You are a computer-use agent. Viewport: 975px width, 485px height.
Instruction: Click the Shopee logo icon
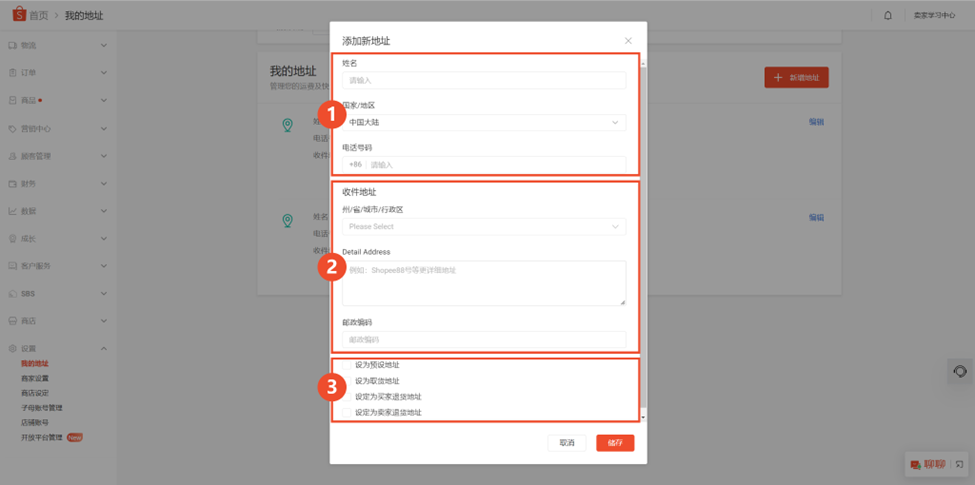pos(18,15)
